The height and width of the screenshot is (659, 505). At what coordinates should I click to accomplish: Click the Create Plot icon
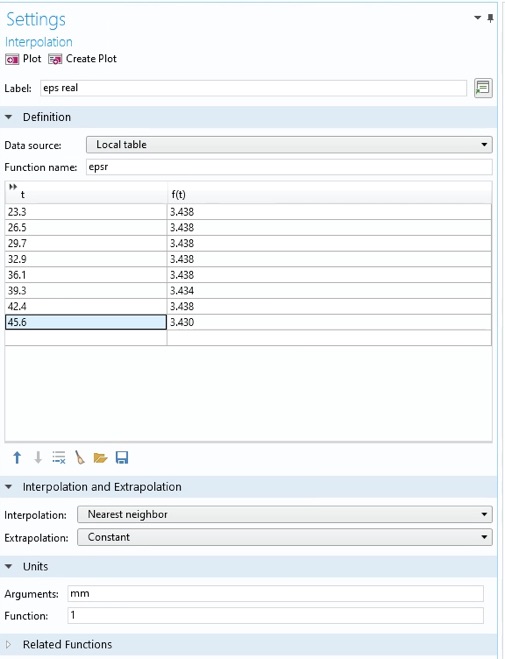[55, 59]
